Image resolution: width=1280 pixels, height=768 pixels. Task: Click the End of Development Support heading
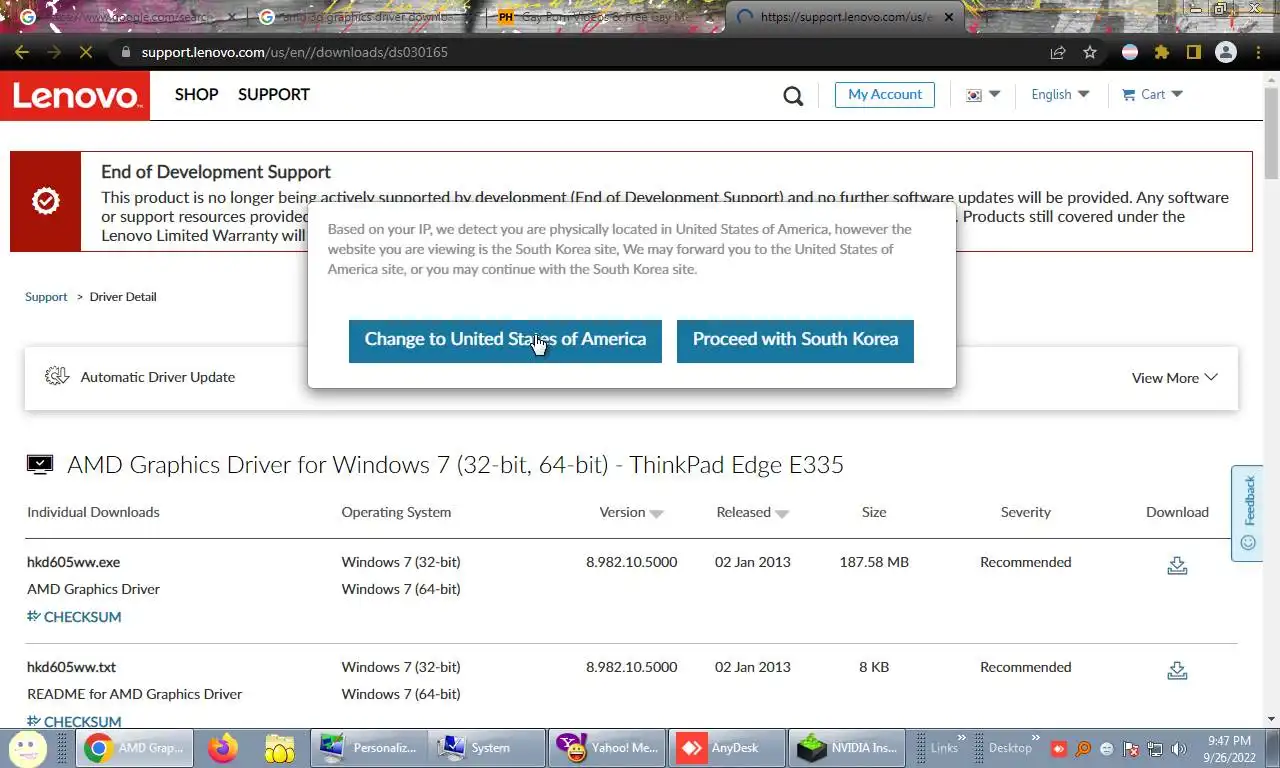216,172
